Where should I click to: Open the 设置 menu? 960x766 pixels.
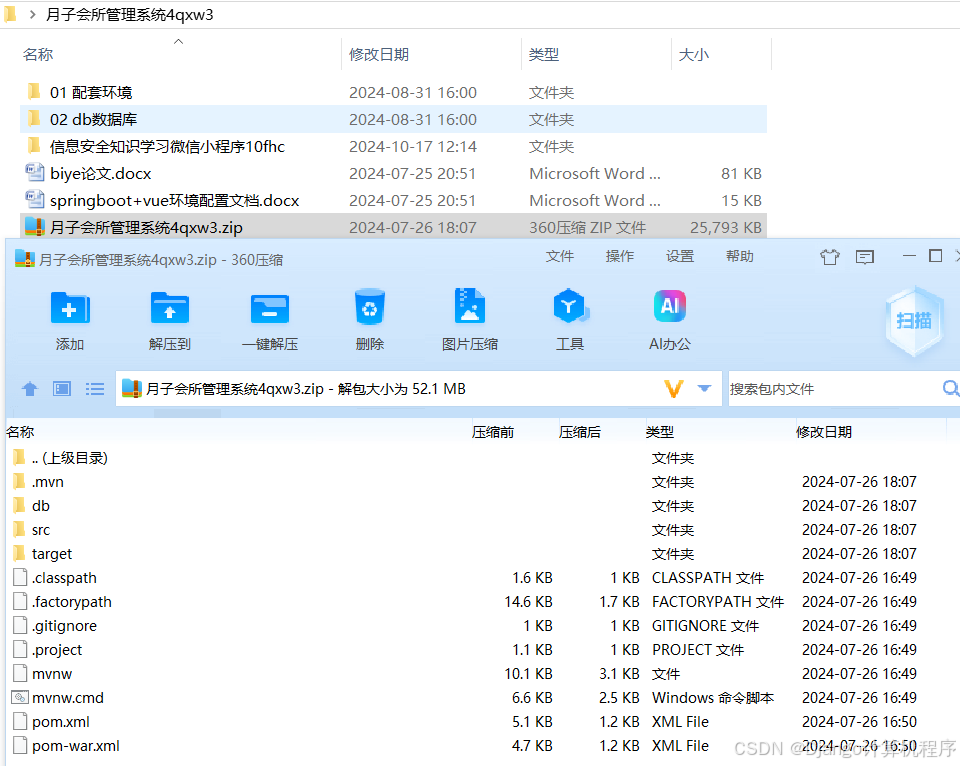[679, 255]
